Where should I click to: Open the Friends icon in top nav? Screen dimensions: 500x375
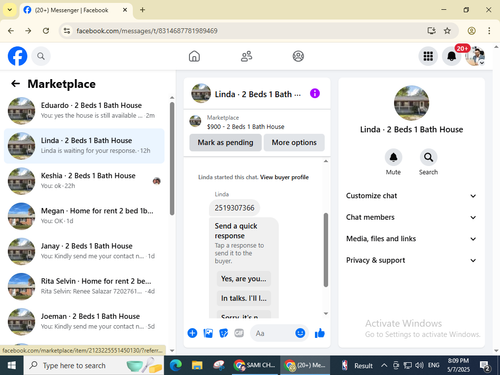(x=246, y=56)
